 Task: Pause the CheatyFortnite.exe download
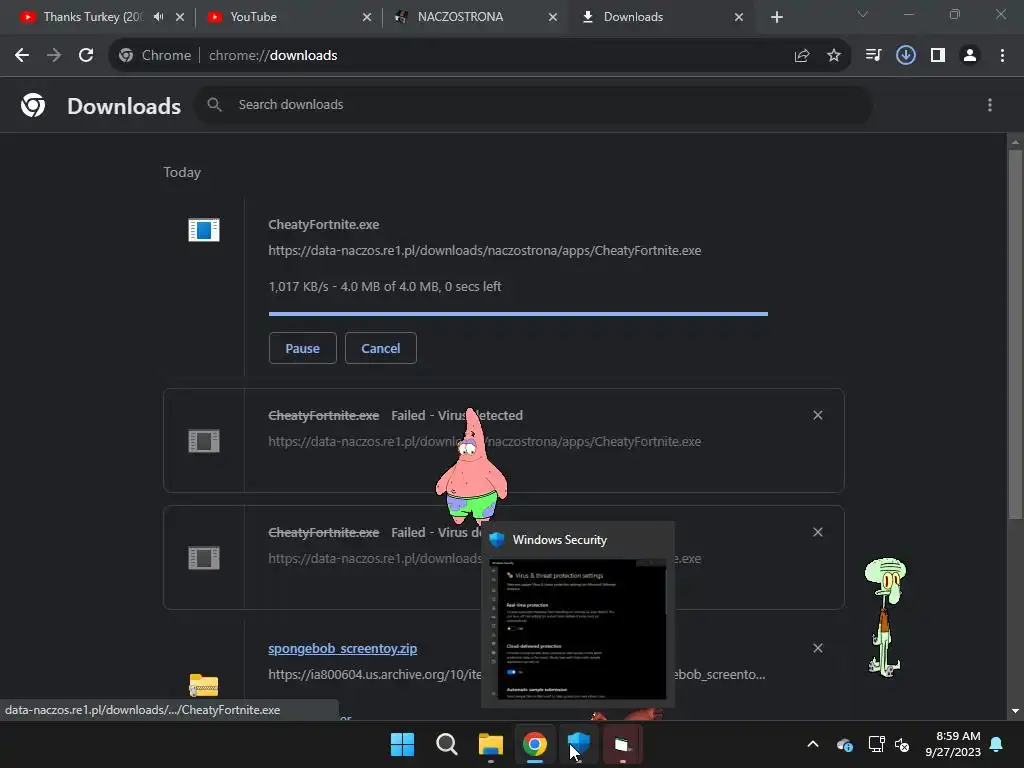[302, 348]
